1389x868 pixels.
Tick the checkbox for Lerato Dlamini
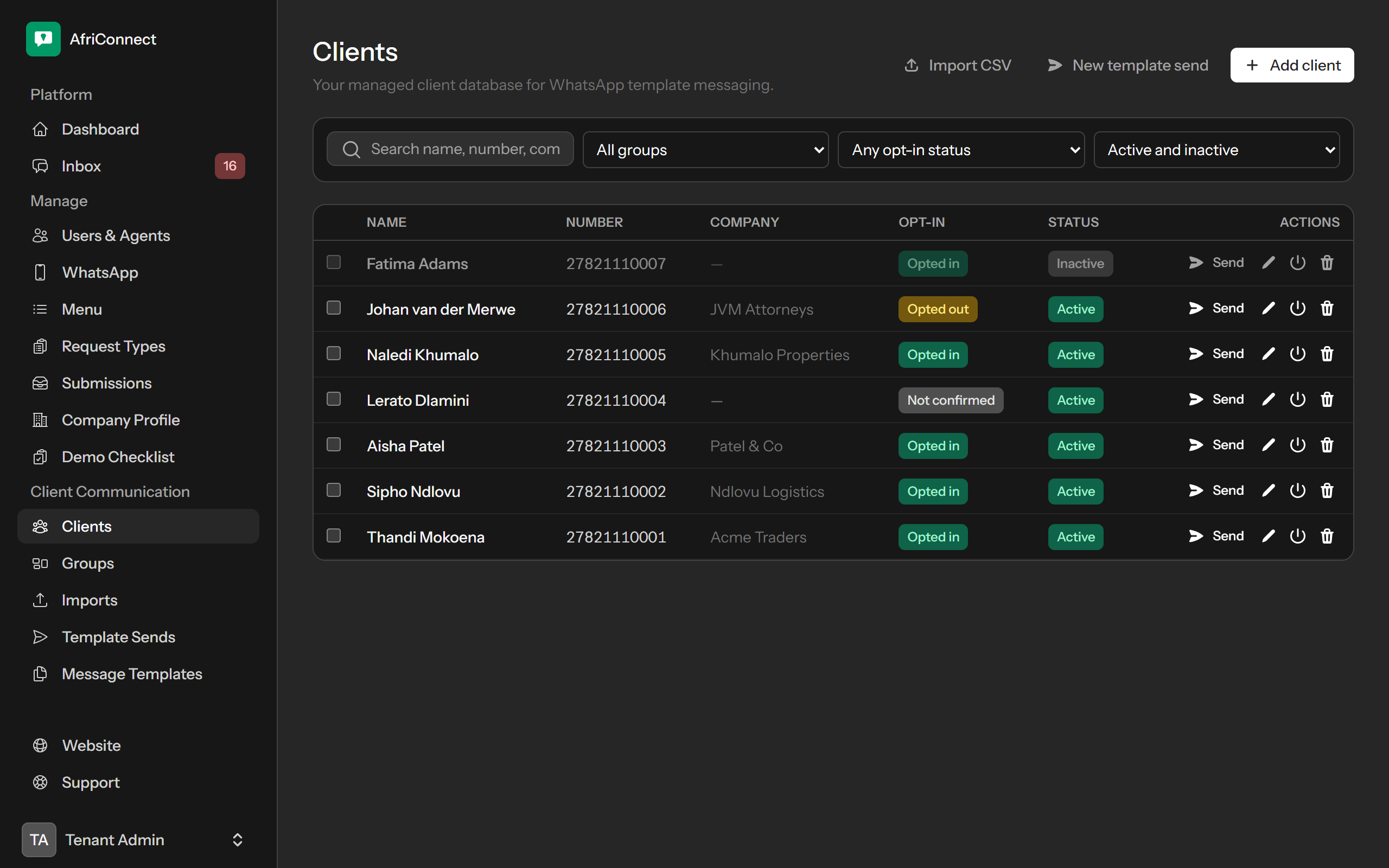point(334,399)
